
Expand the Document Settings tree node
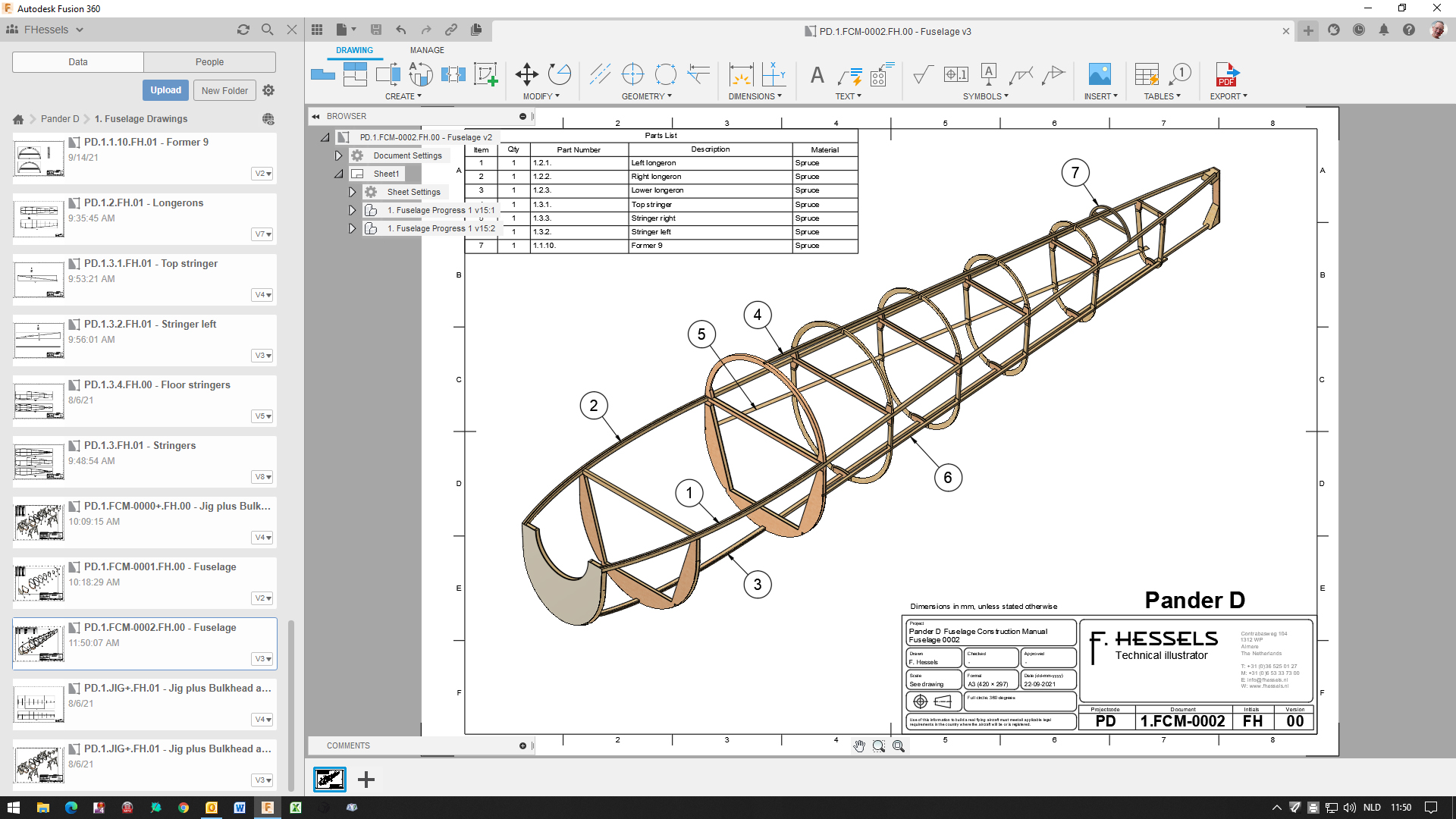[339, 155]
